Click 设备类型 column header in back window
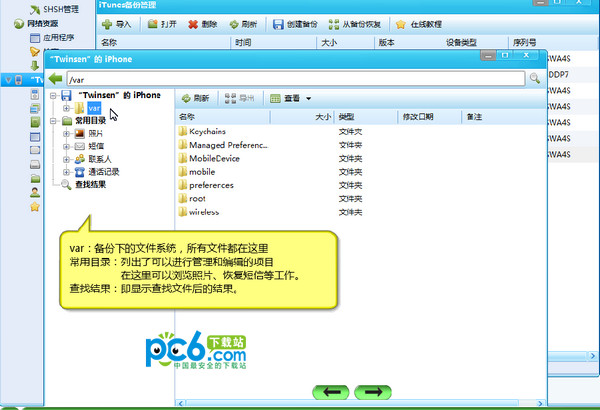Image resolution: width=600 pixels, height=410 pixels. 461,42
